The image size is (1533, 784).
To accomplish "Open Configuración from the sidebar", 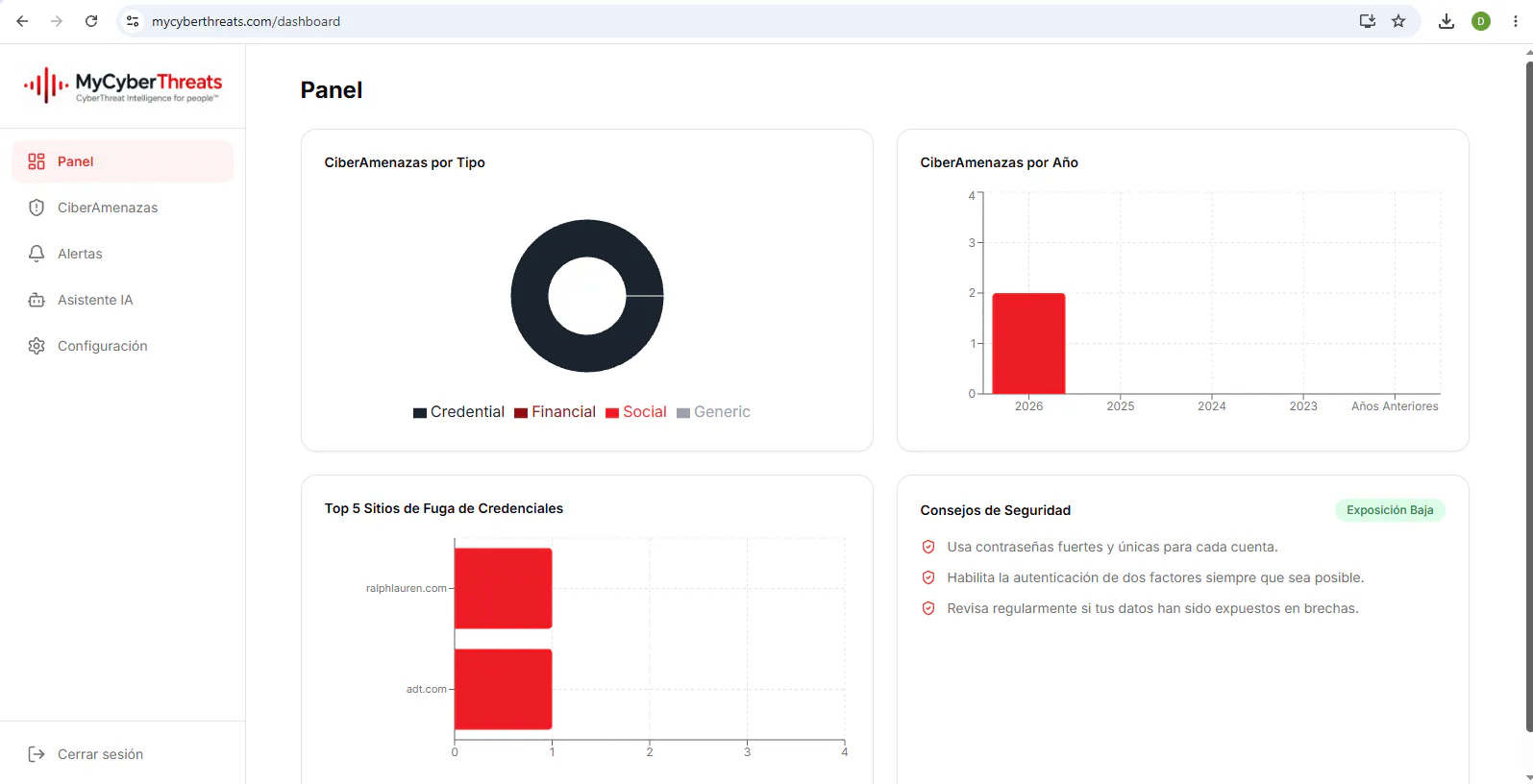I will tap(123, 346).
